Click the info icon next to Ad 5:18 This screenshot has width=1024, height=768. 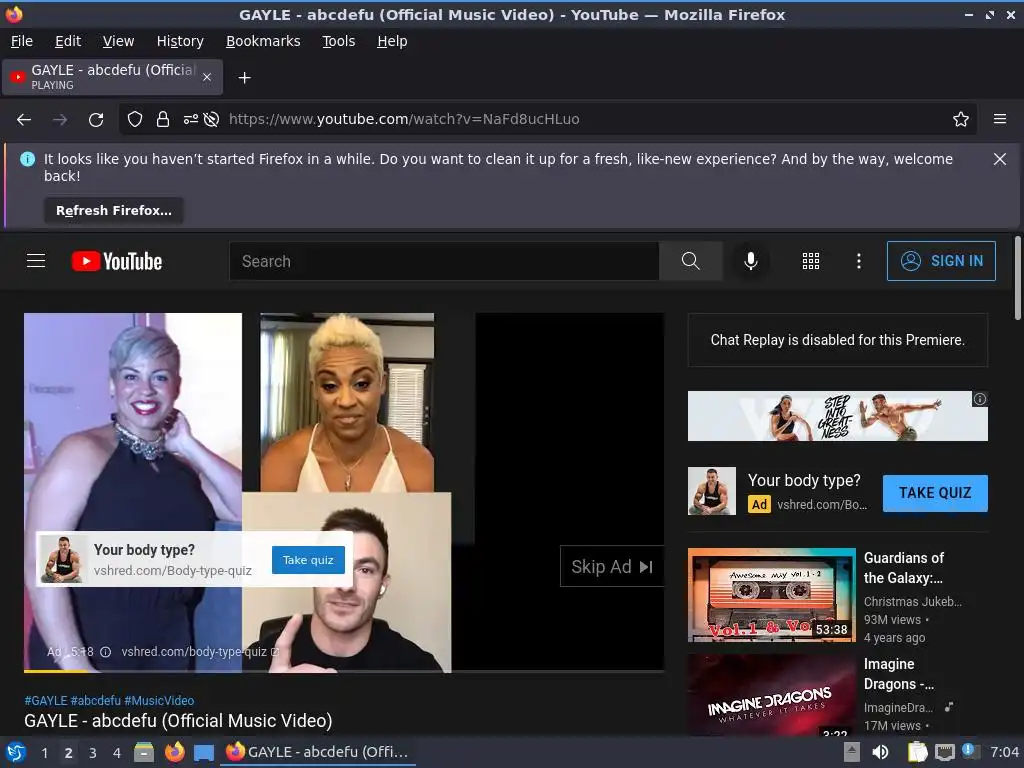(x=105, y=652)
